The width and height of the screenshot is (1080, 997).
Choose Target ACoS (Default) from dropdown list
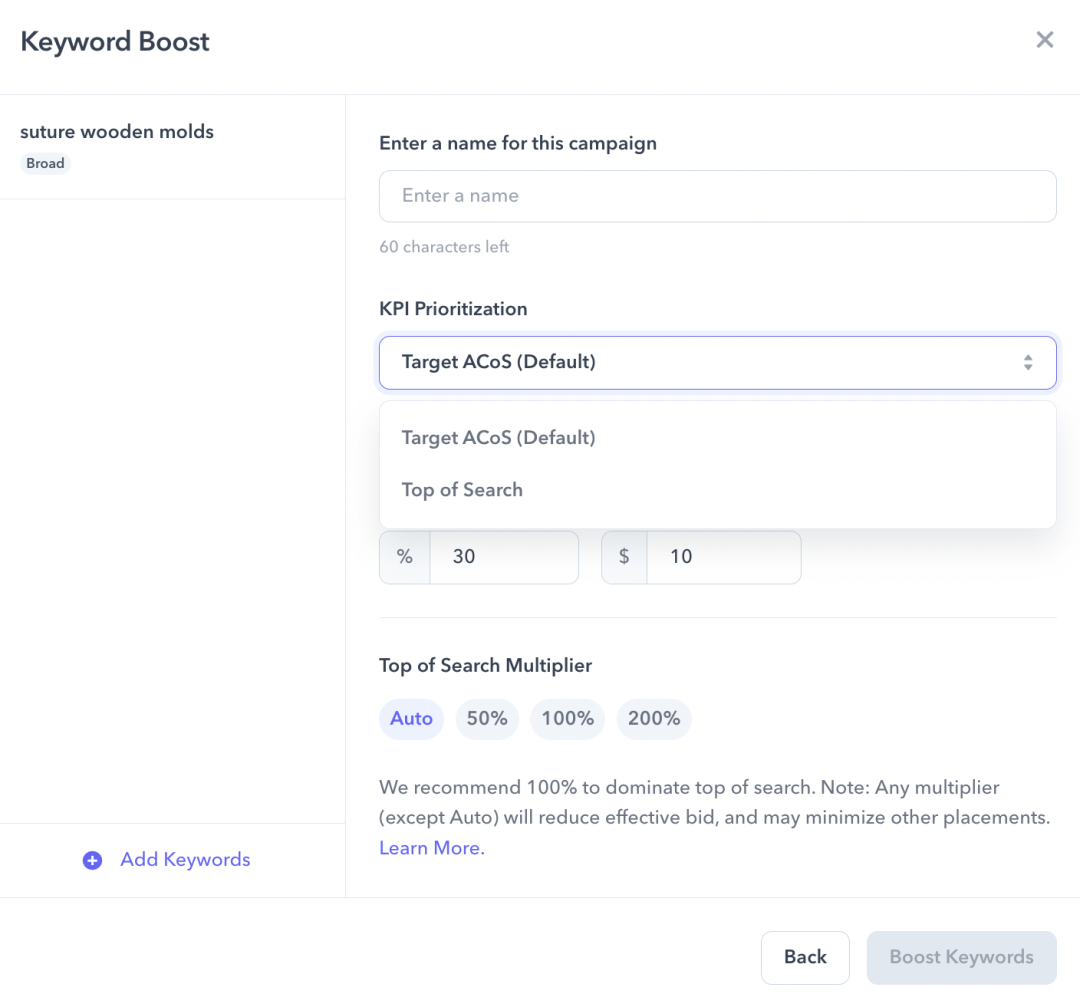click(x=498, y=438)
